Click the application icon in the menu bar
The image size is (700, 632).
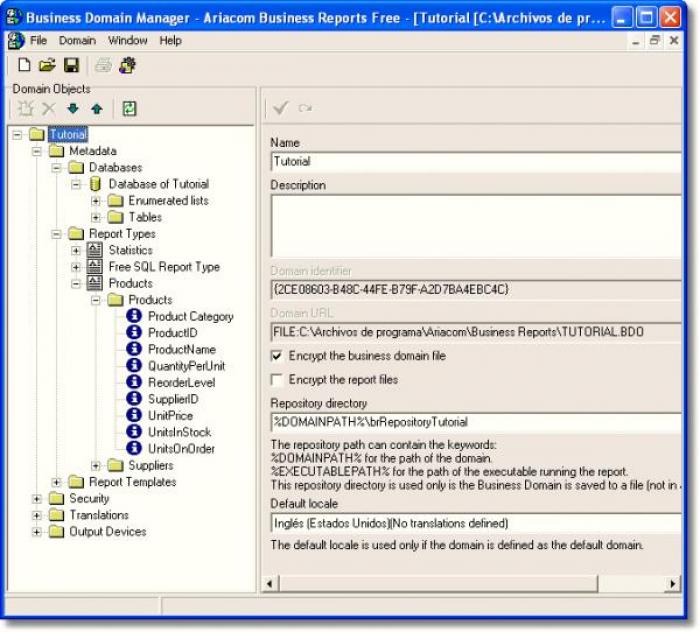coord(16,41)
